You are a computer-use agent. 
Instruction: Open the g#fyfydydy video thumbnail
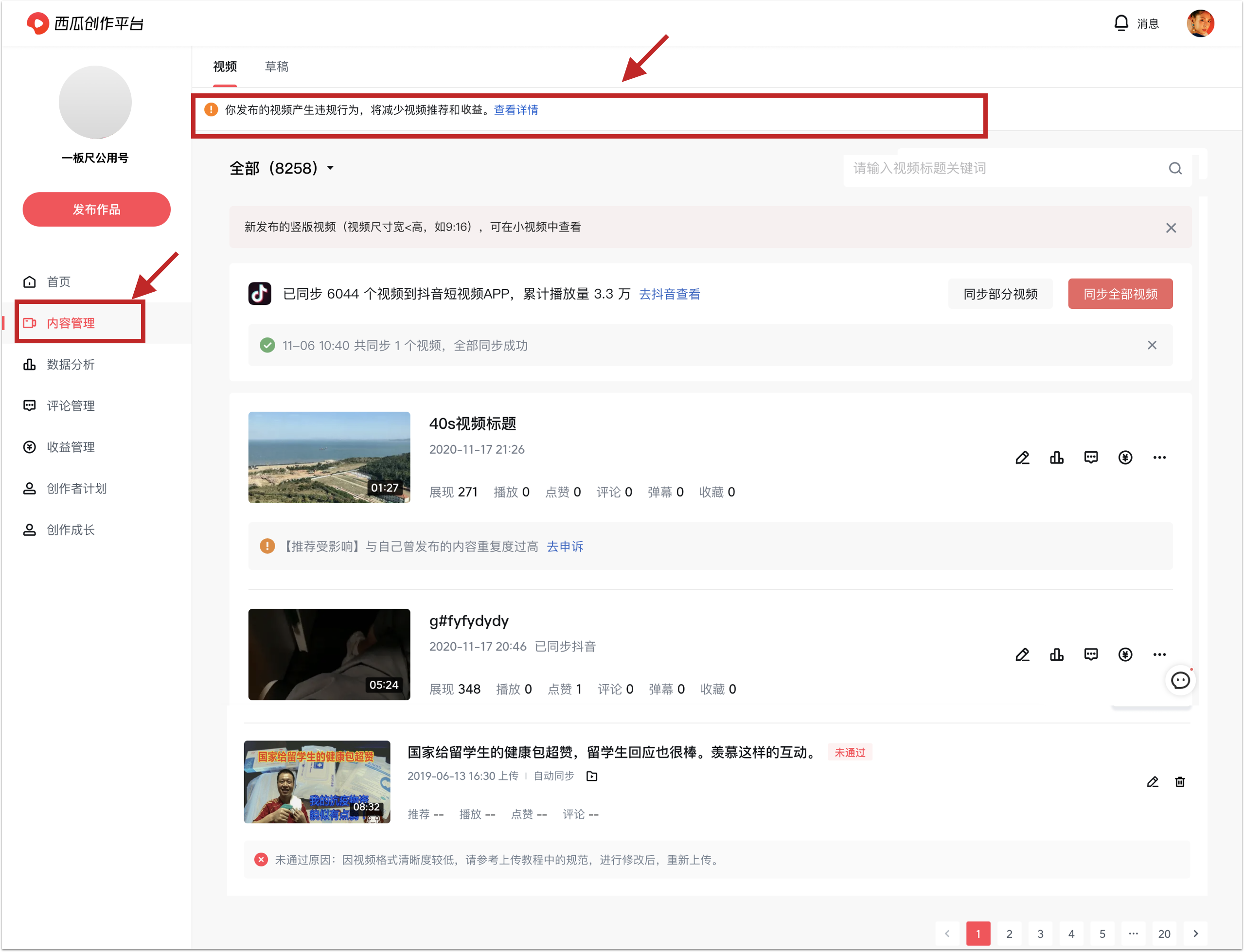click(x=329, y=654)
